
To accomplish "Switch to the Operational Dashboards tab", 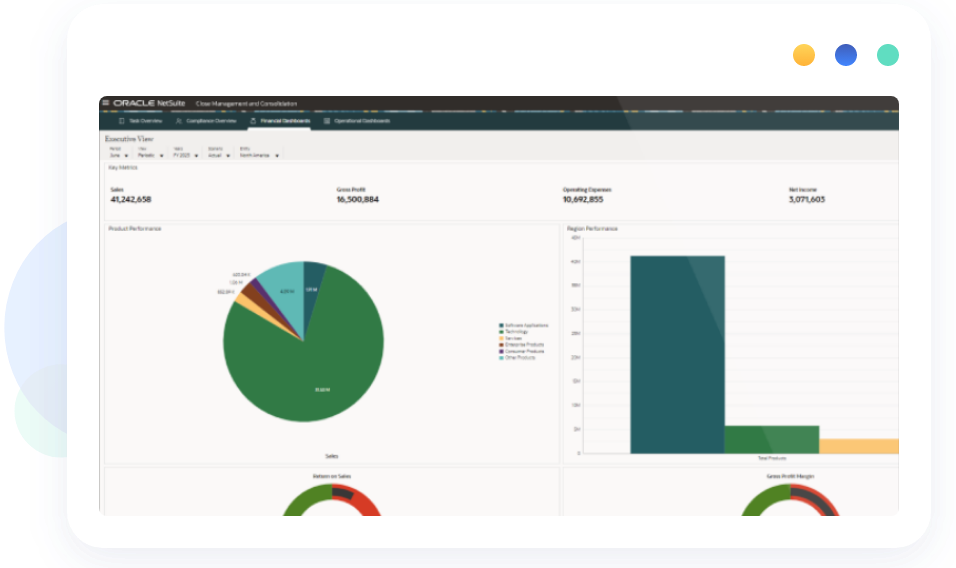I will click(x=361, y=121).
